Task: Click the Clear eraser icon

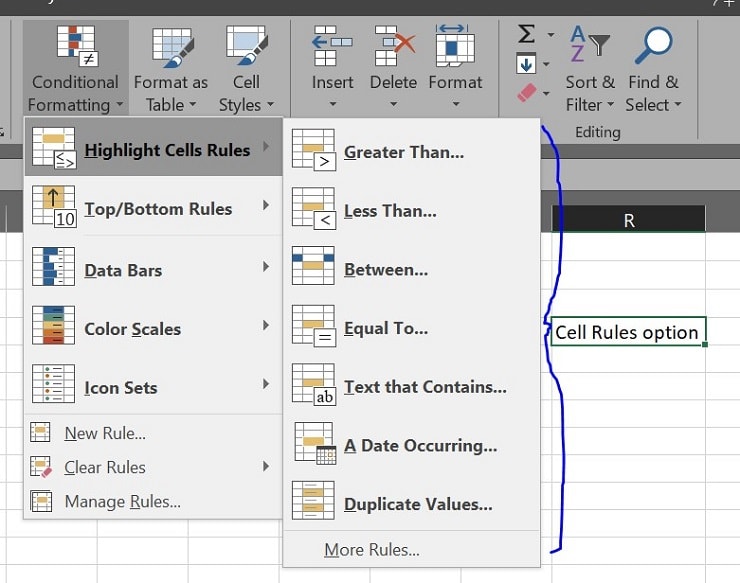Action: point(527,93)
